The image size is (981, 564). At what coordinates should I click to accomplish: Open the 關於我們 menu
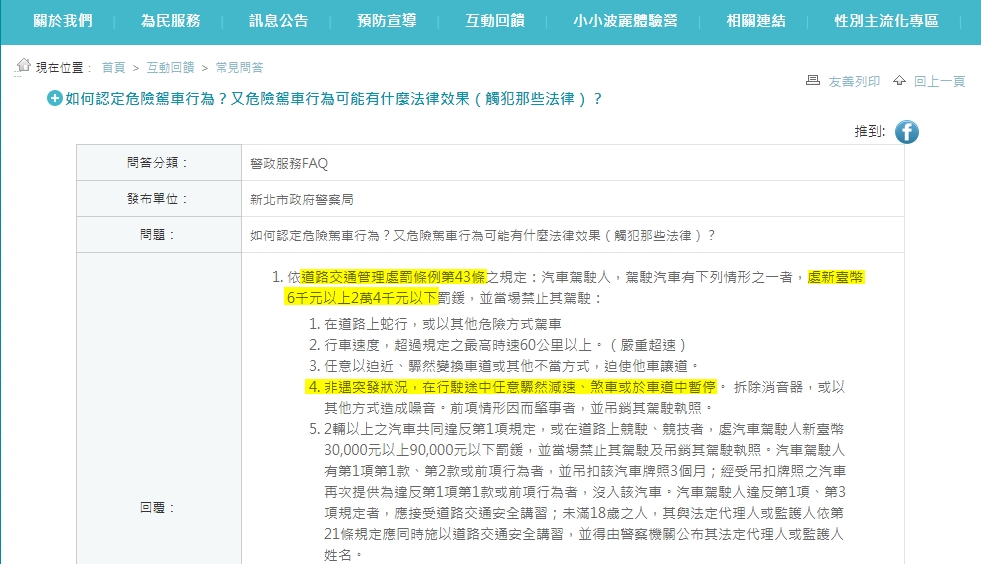[x=63, y=21]
